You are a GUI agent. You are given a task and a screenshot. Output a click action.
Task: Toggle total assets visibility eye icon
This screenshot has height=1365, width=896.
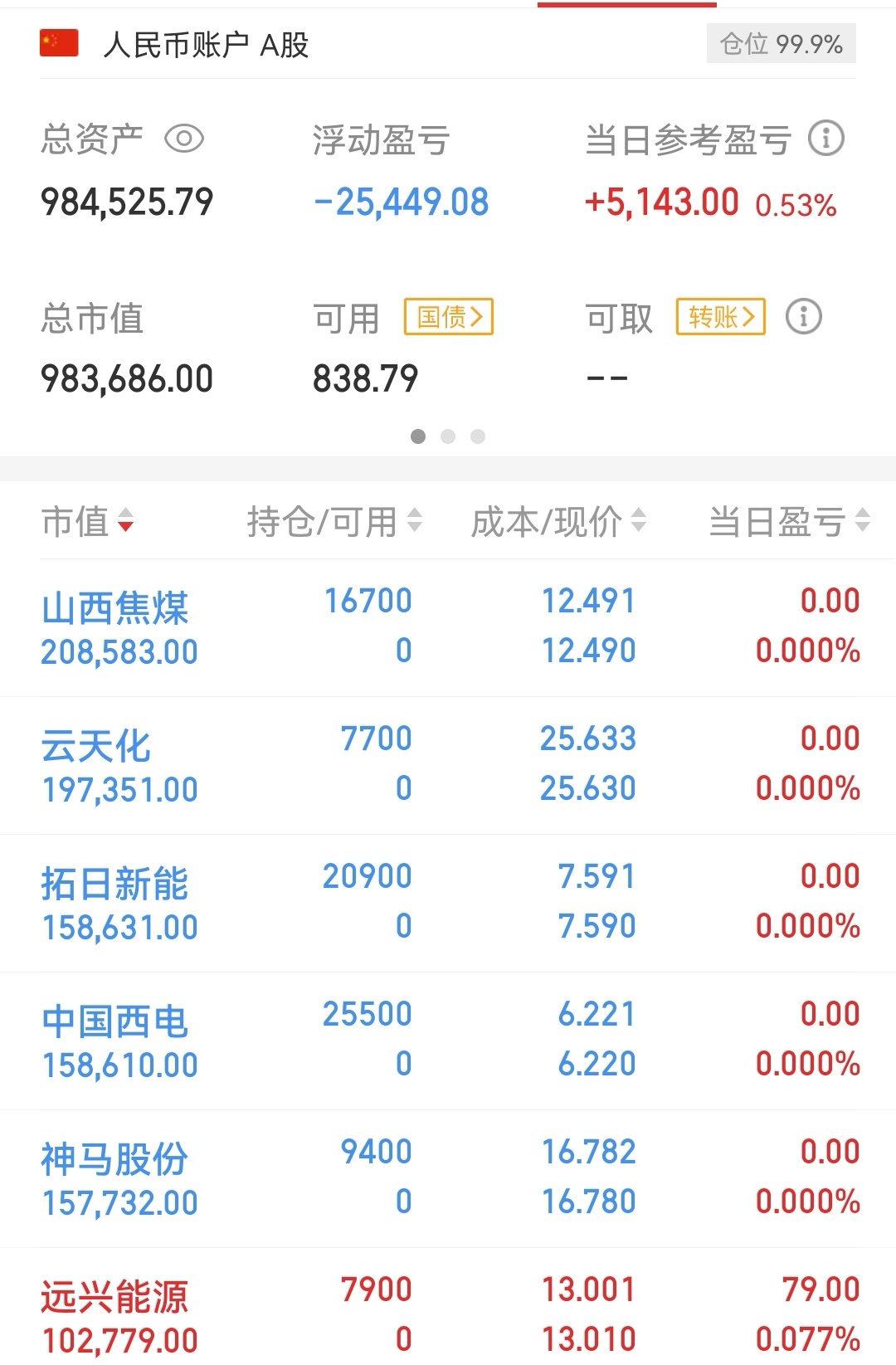coord(183,139)
